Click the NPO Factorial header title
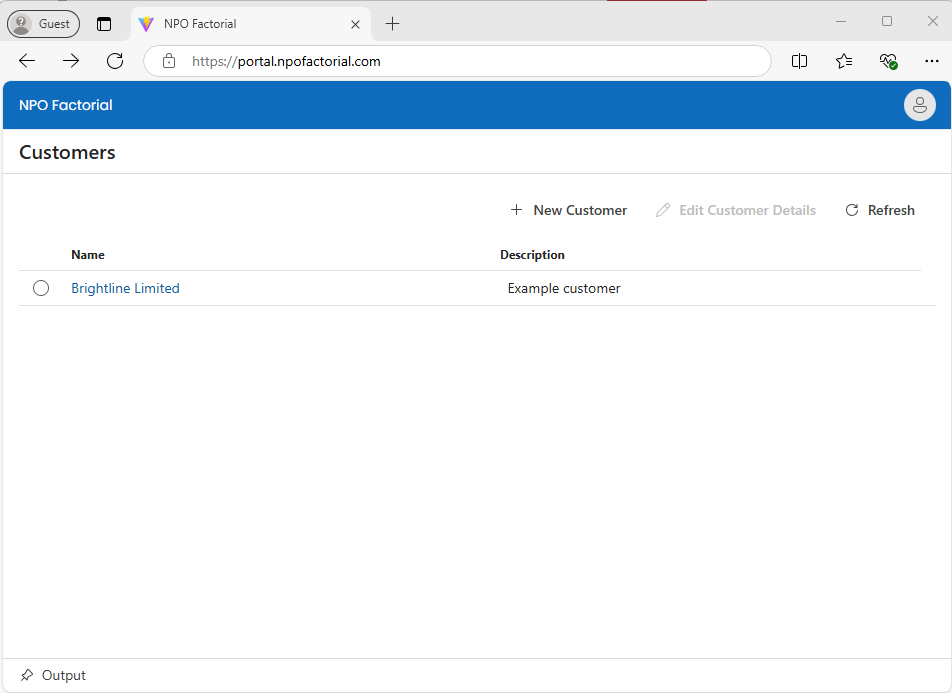This screenshot has width=952, height=693. [66, 105]
